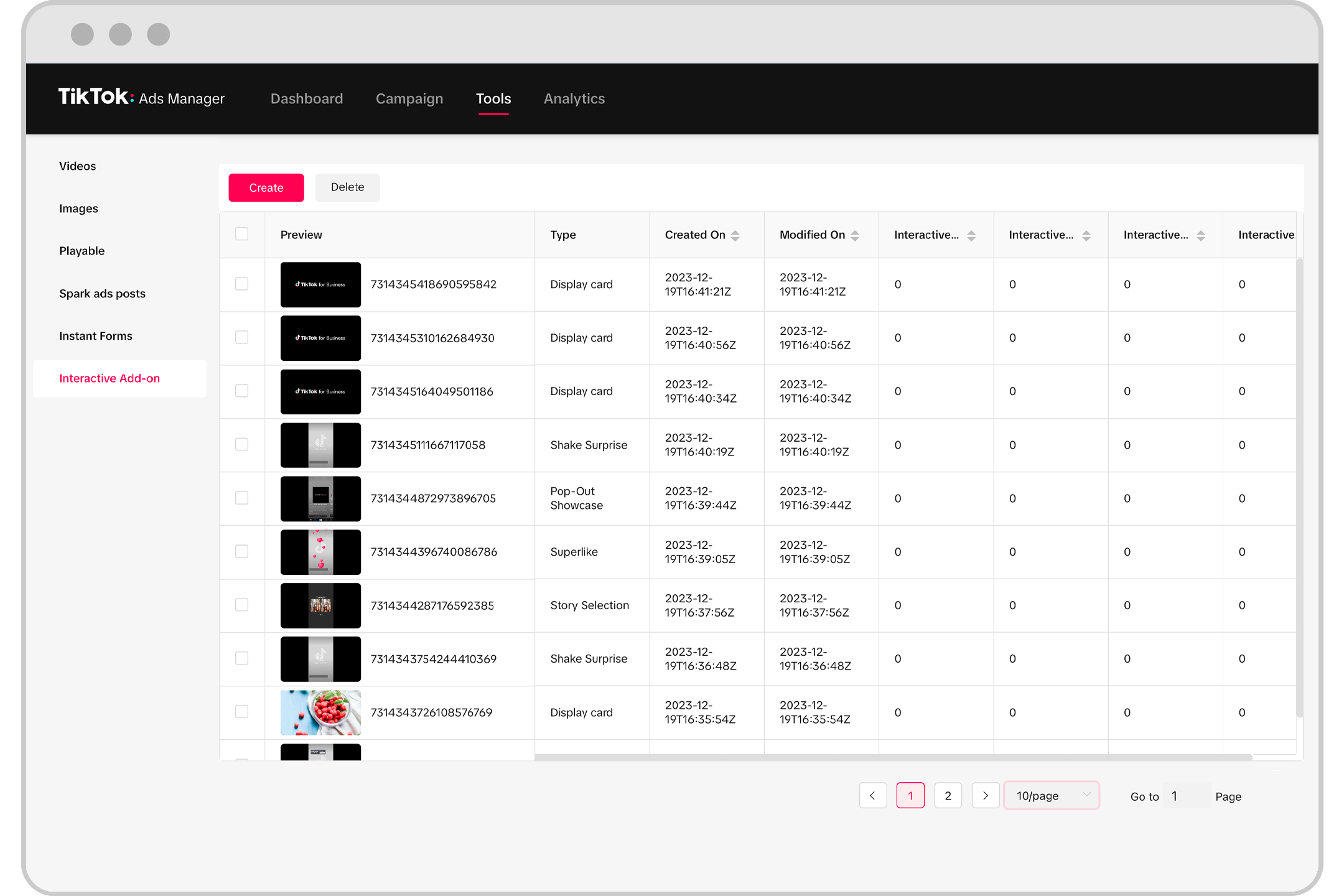The image size is (1344, 896).
Task: Sort the third Interactive column
Action: (1201, 235)
